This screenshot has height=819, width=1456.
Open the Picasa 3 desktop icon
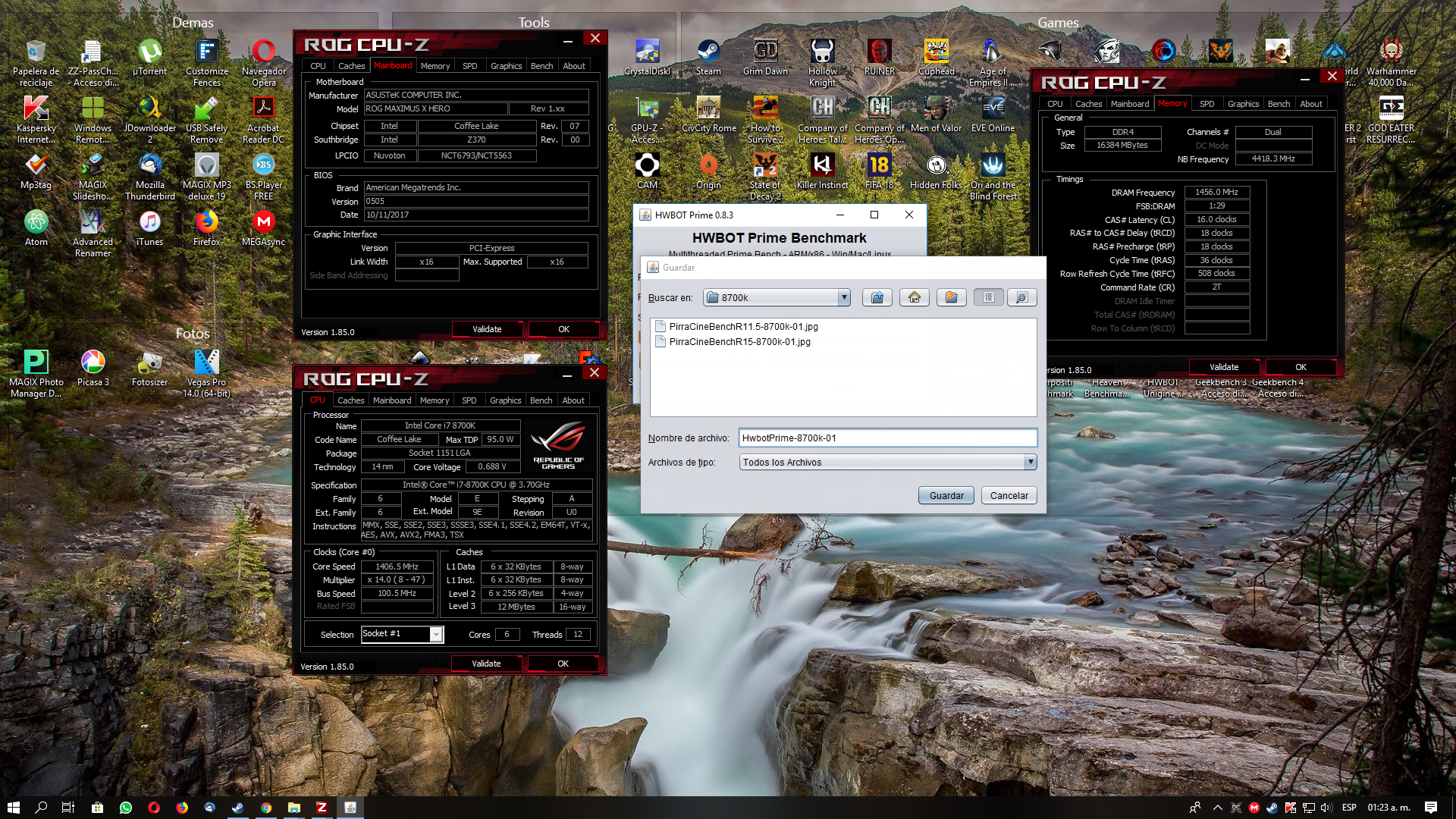93,369
